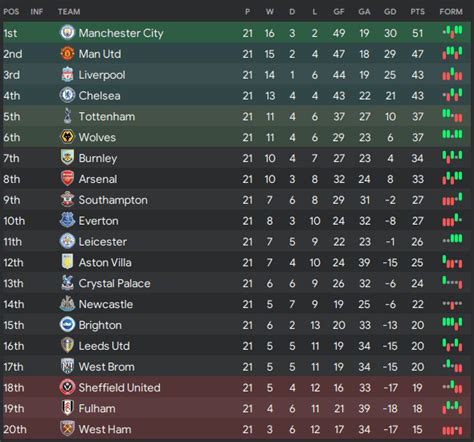Click Fulham's form guide bars

pyautogui.click(x=452, y=407)
